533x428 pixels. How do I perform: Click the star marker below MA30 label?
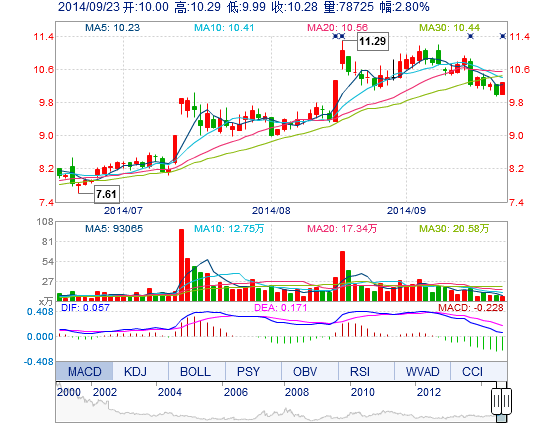pyautogui.click(x=470, y=36)
